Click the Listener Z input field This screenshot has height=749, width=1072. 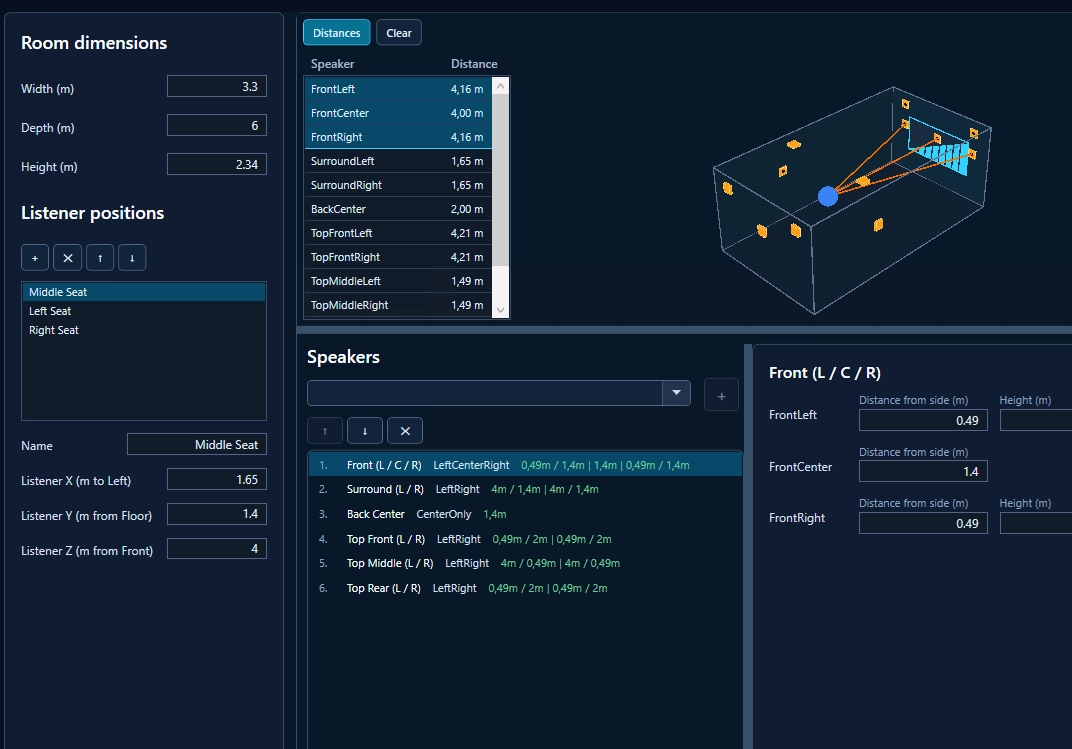coord(217,549)
